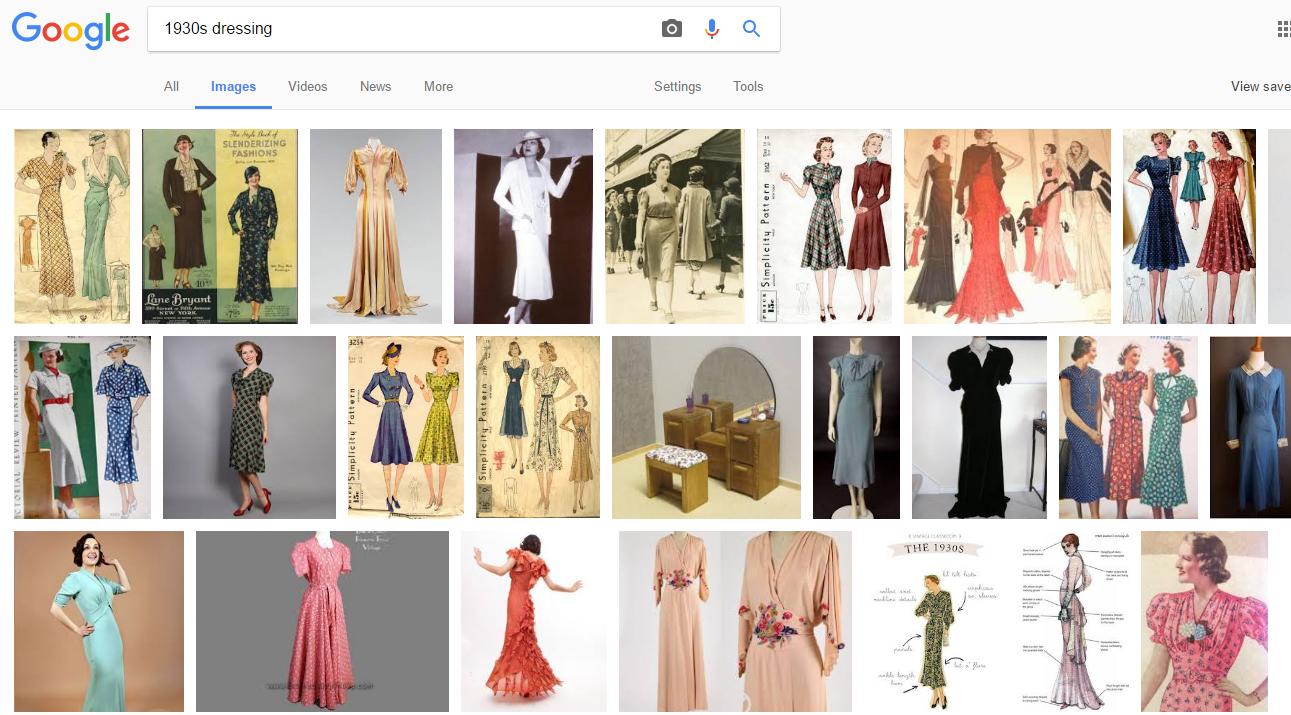Open the pink floral dress on grey background
This screenshot has height=715, width=1291.
(322, 622)
